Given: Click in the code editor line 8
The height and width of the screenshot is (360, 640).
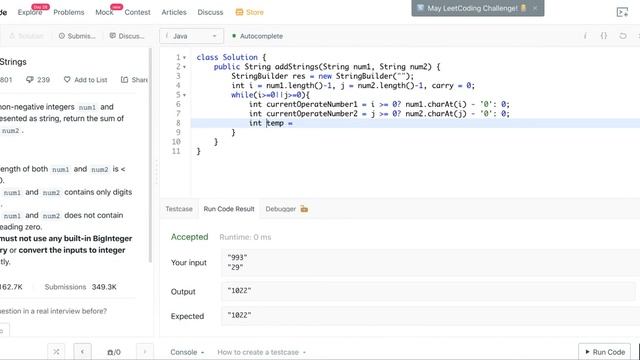Looking at the screenshot, I should coord(415,123).
